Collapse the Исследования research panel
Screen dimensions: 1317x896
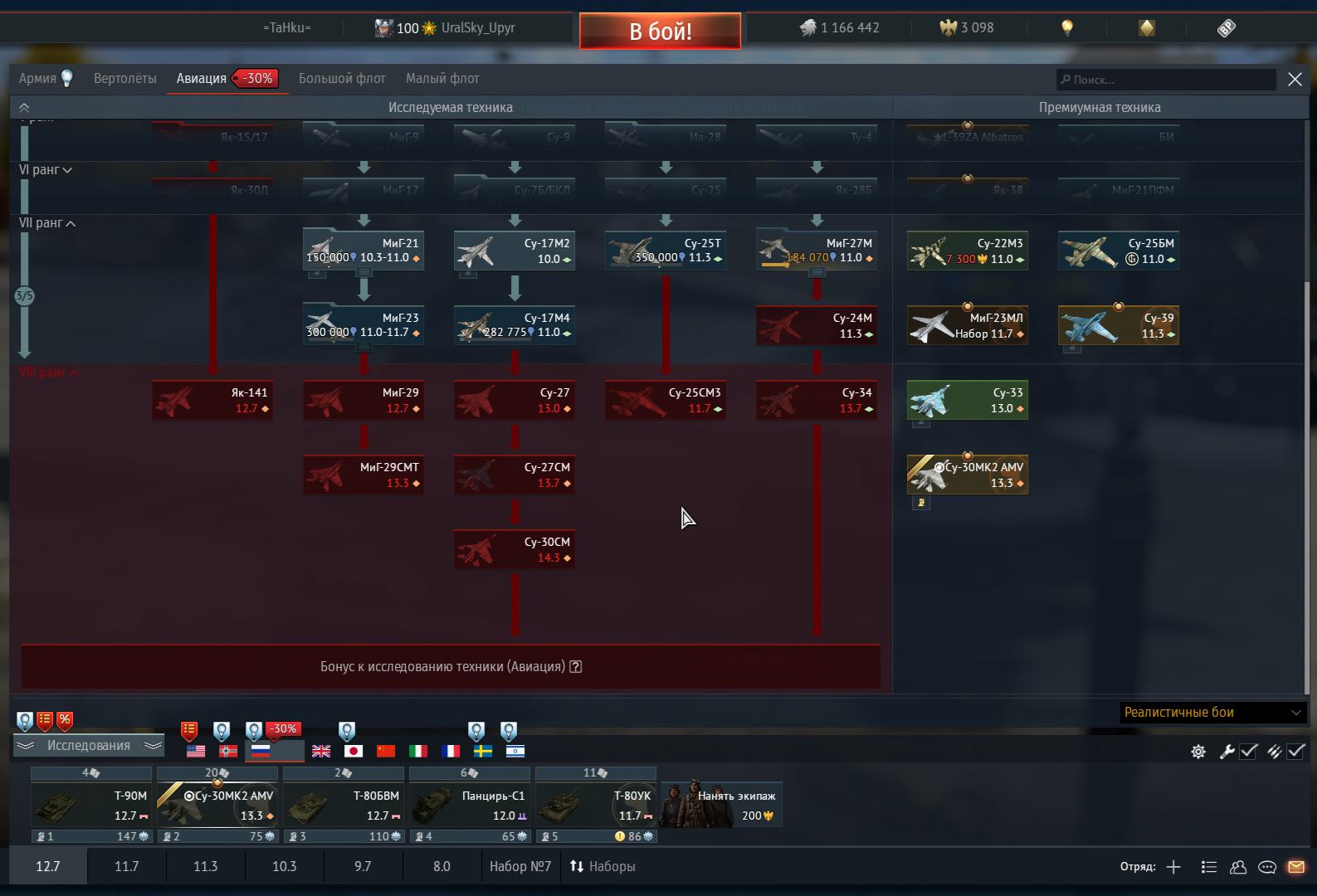coord(88,746)
